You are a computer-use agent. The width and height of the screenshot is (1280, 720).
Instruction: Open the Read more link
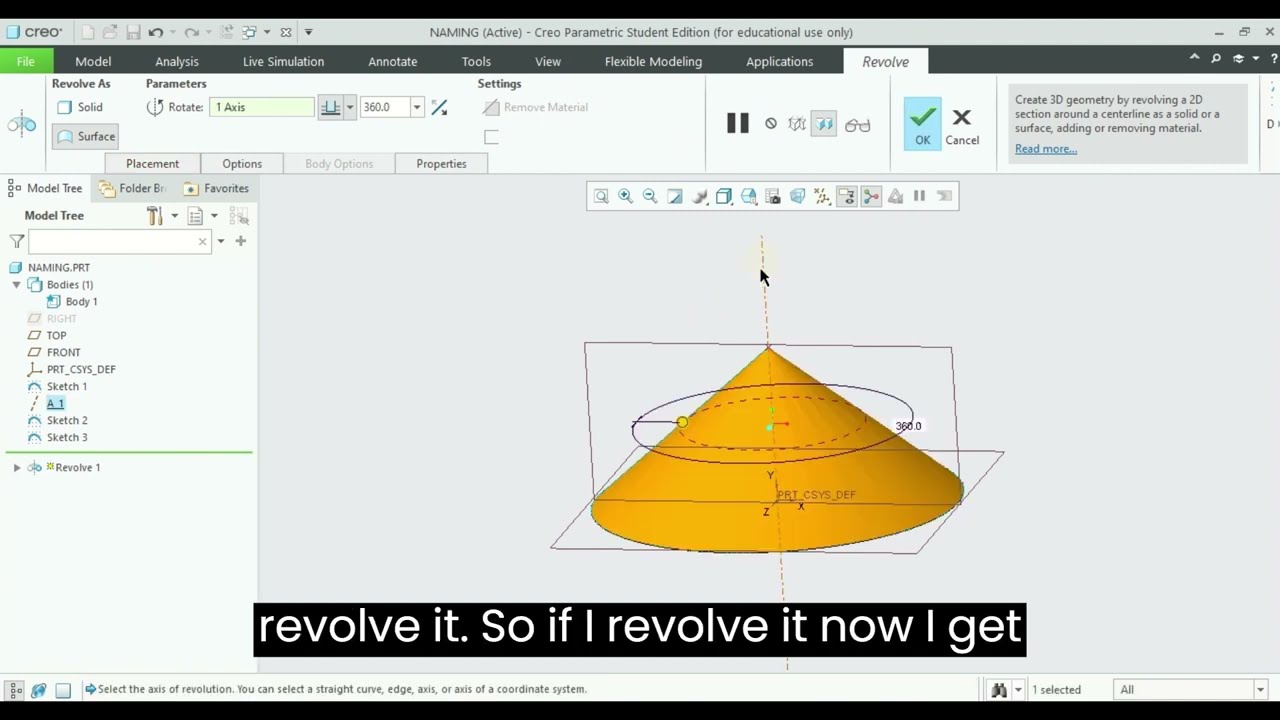click(x=1046, y=149)
